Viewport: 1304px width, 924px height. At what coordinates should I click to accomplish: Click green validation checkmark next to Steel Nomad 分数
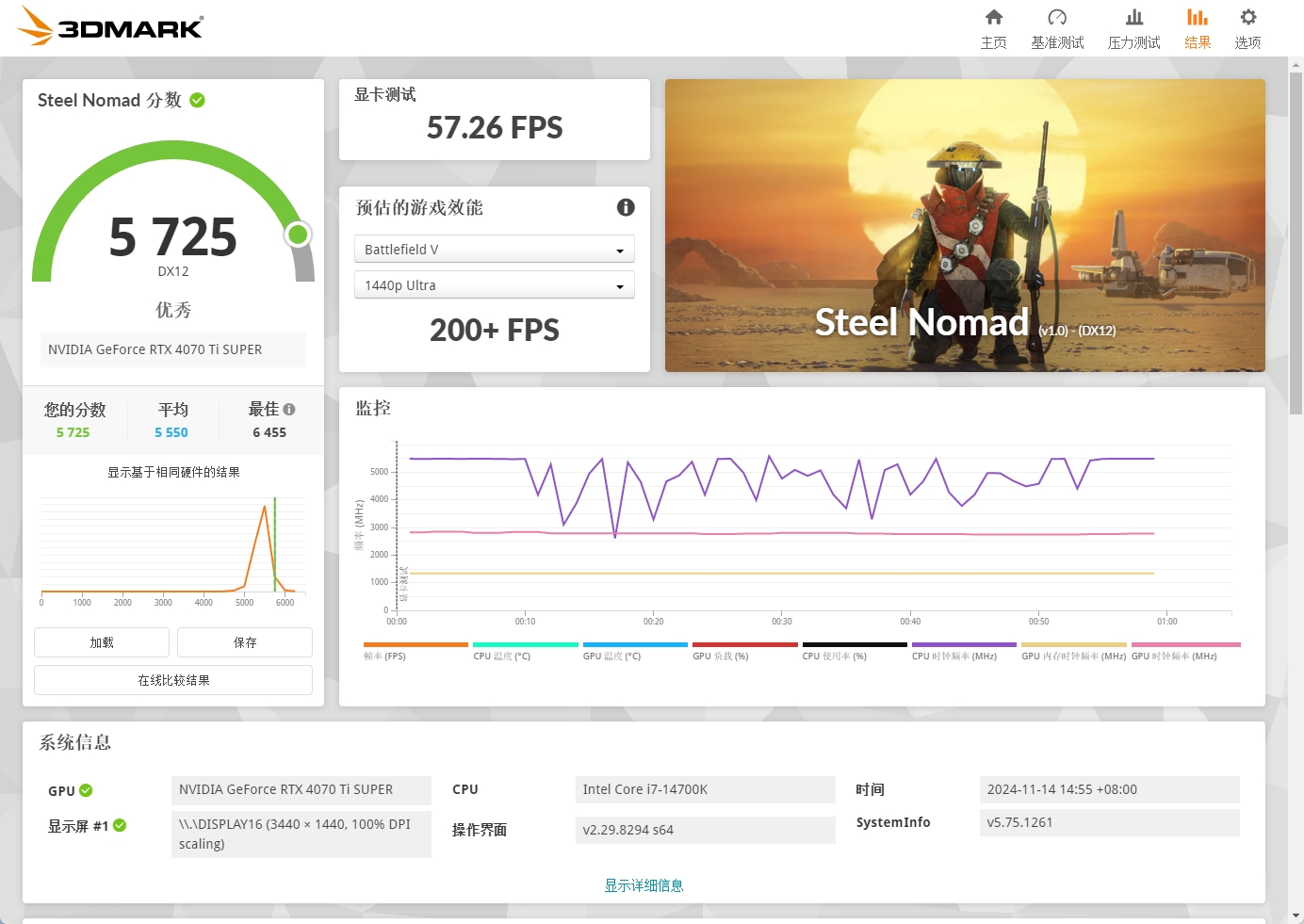(x=198, y=100)
